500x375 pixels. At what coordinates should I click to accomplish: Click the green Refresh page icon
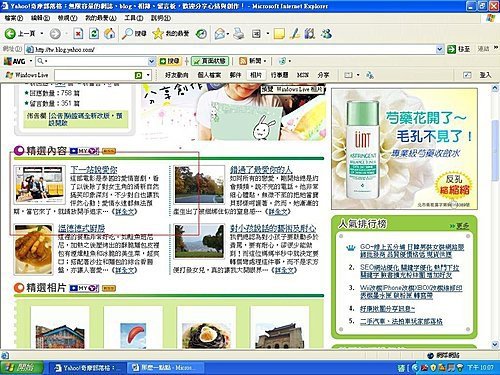click(x=94, y=34)
